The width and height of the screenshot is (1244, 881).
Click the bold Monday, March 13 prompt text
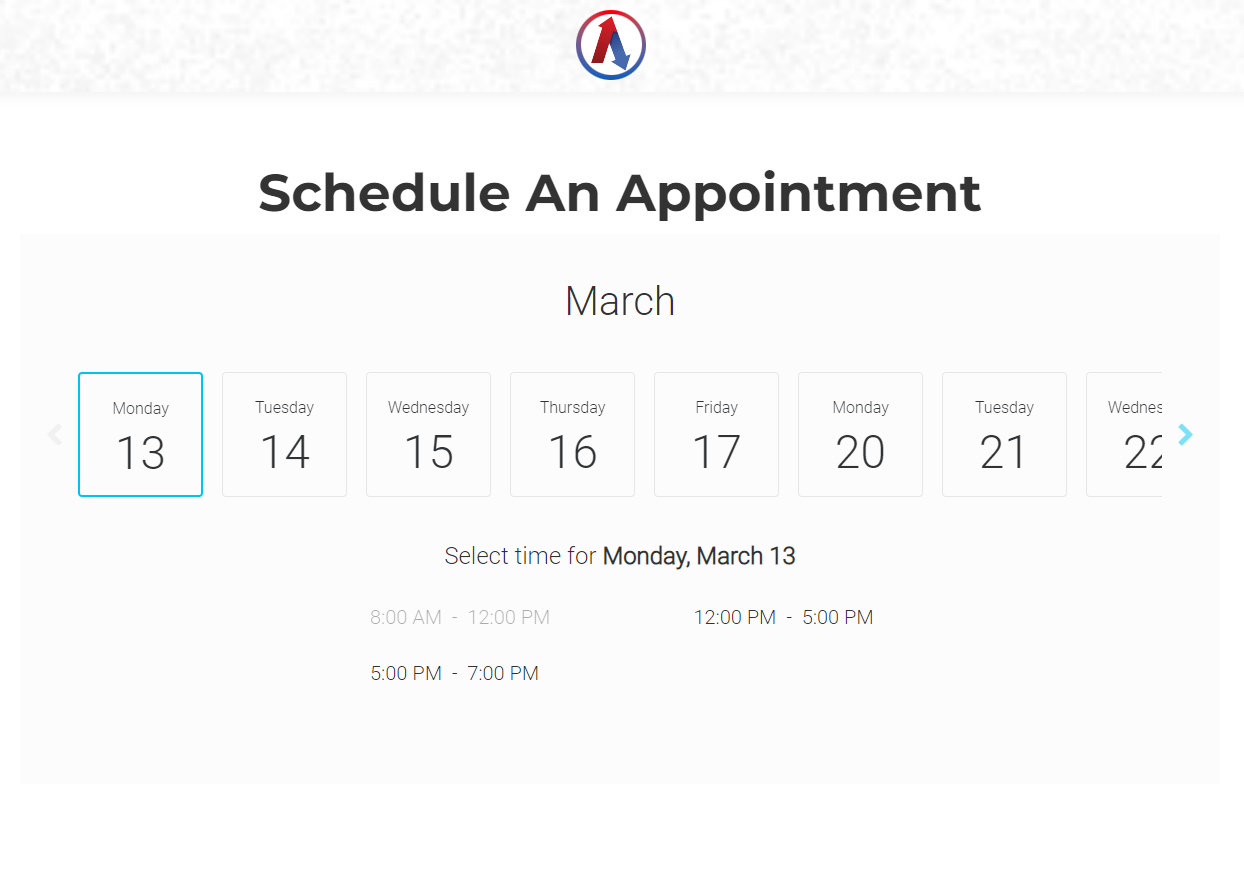[x=698, y=556]
